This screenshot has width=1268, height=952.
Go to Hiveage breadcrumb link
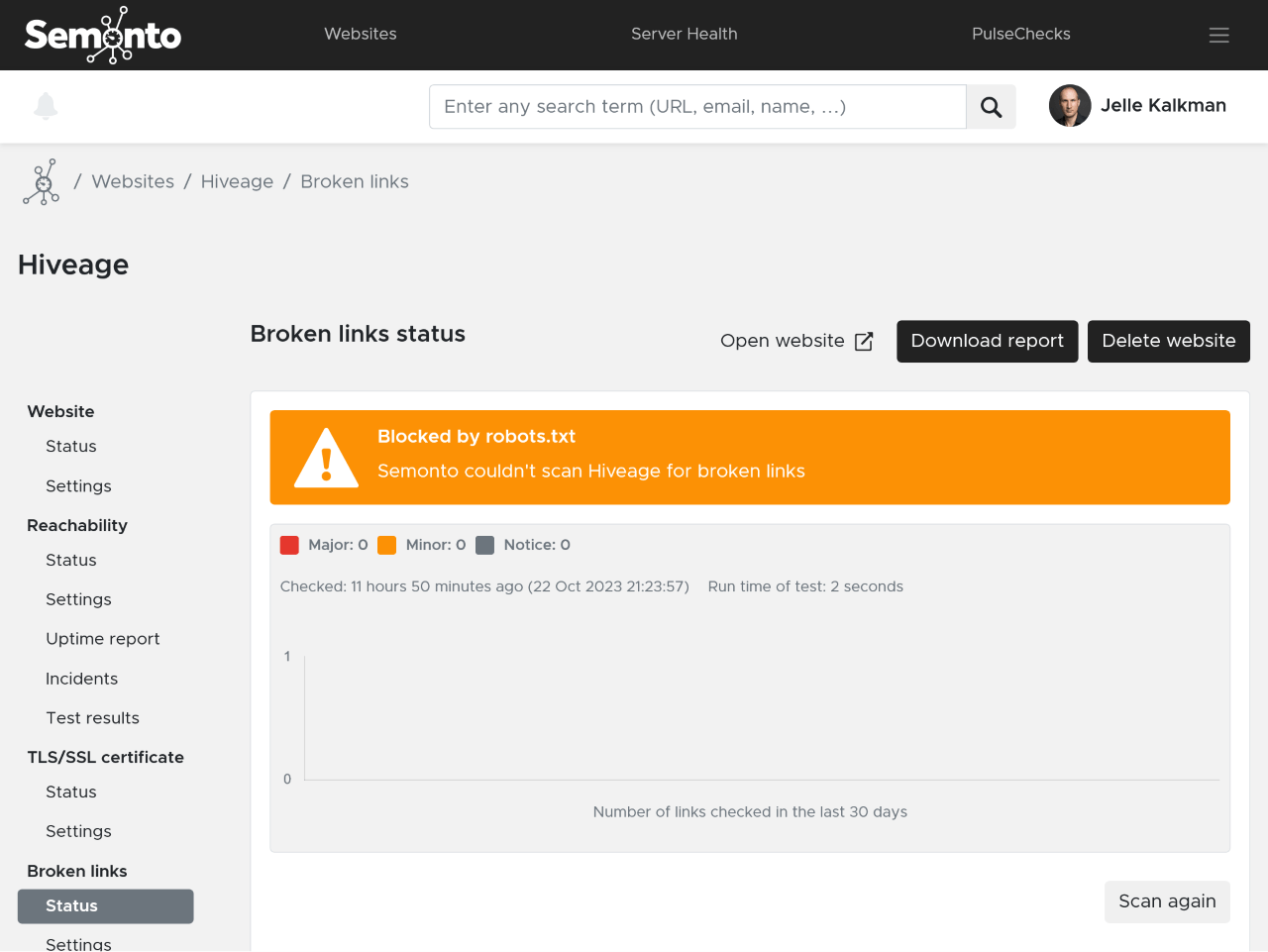pos(237,181)
